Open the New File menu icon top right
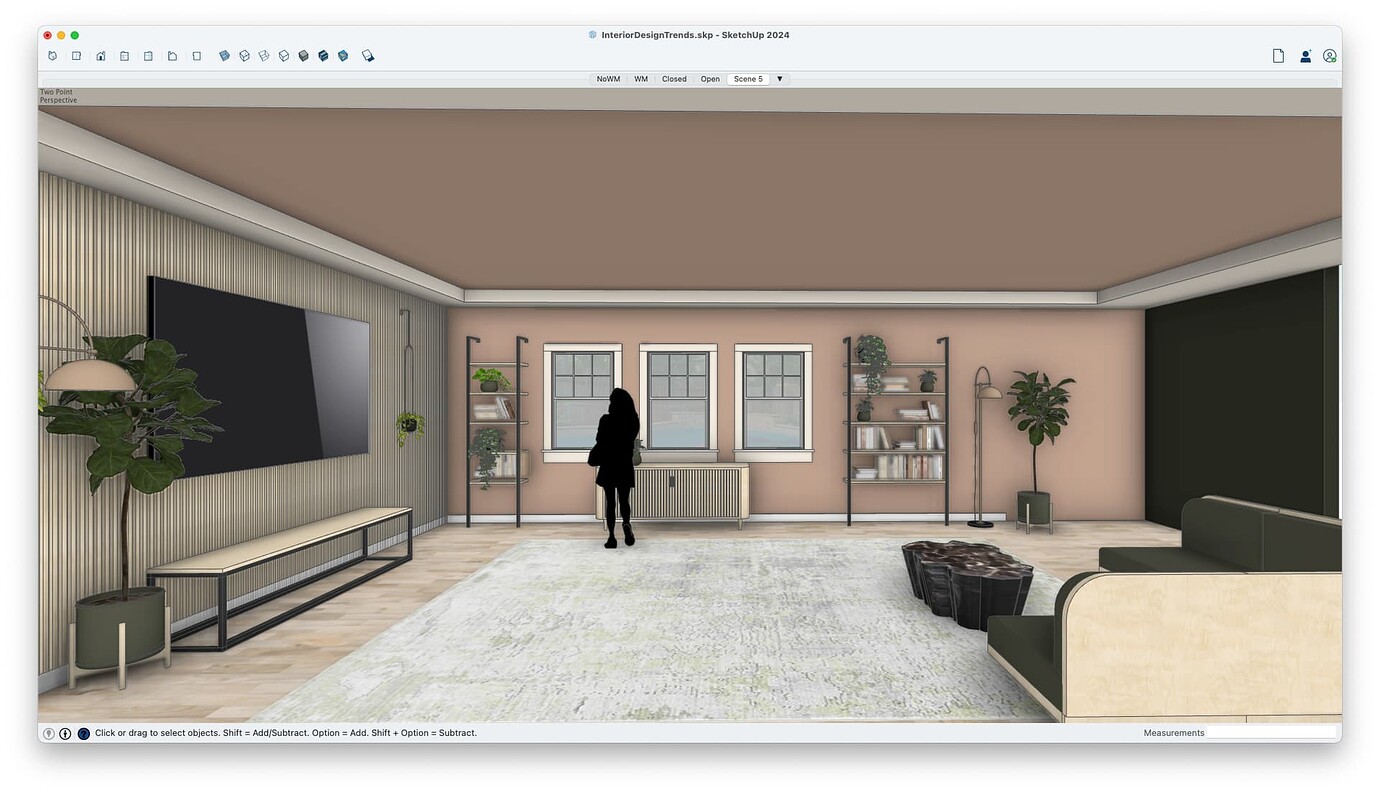 point(1278,55)
